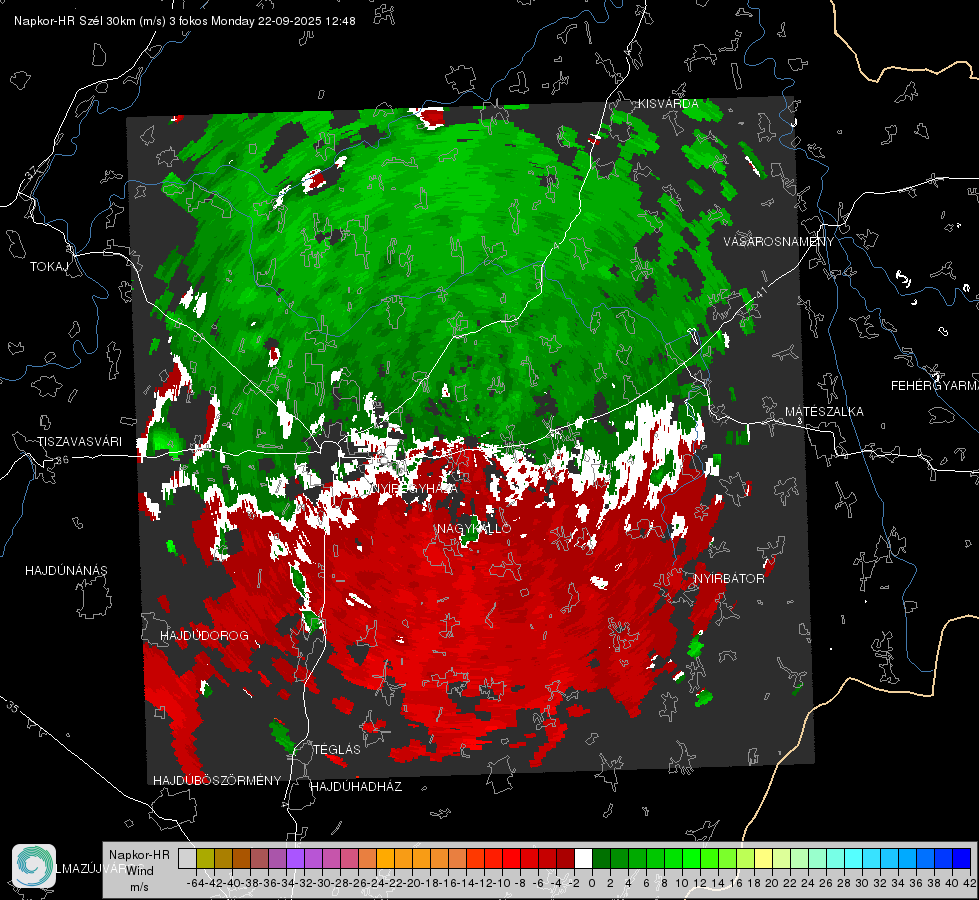979x900 pixels.
Task: Click the legend value label 42
Action: 969,883
